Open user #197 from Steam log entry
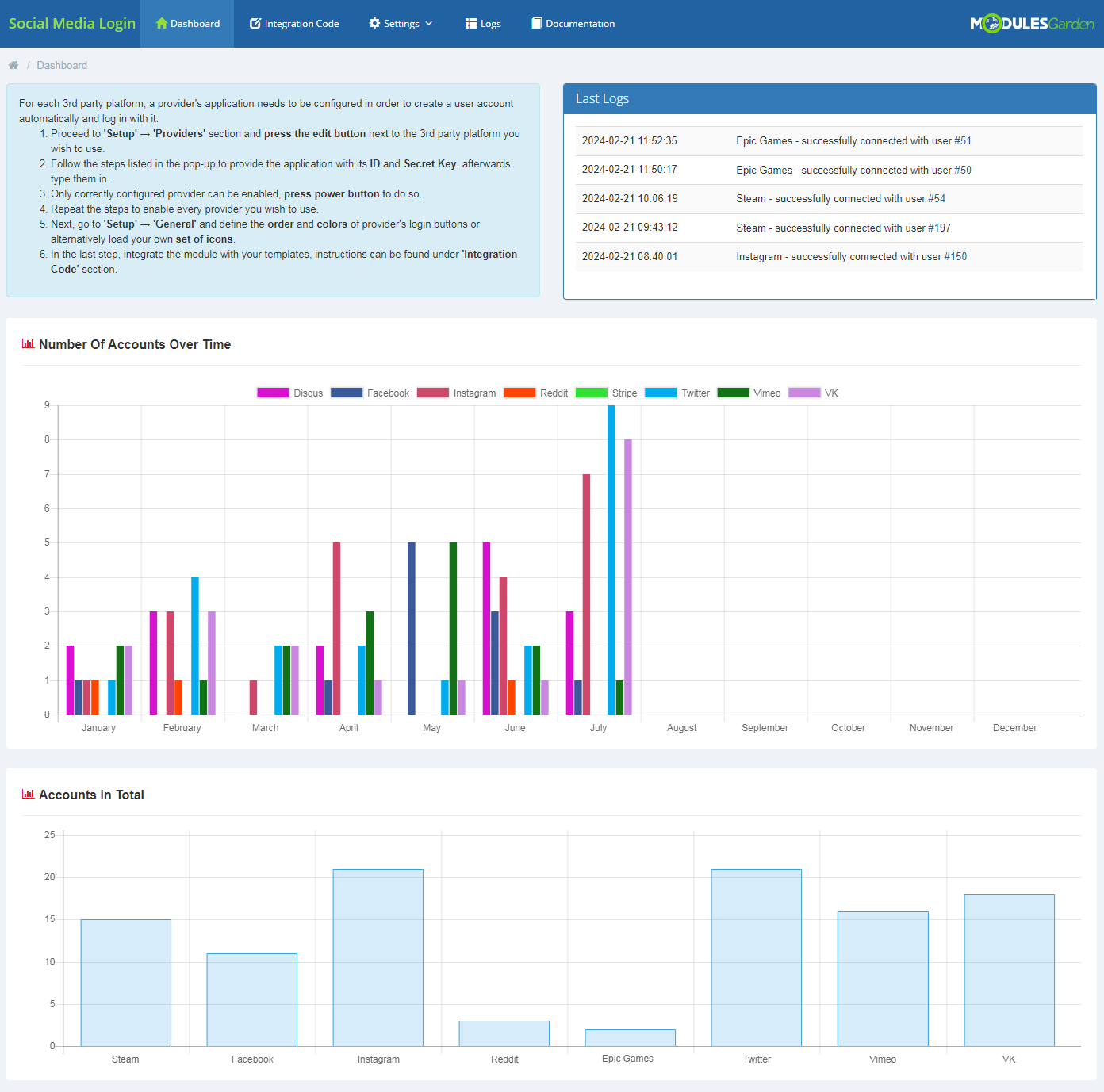The height and width of the screenshot is (1092, 1104). pyautogui.click(x=939, y=228)
